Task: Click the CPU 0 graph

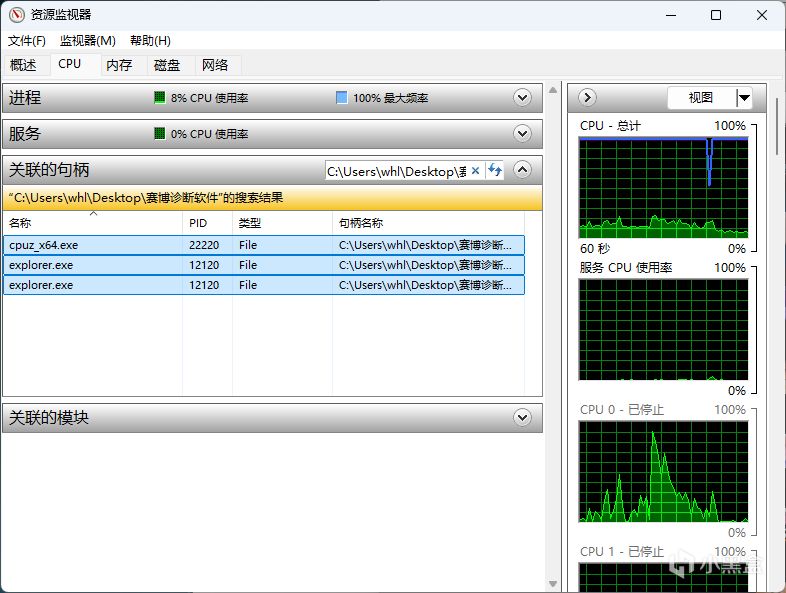Action: point(663,472)
